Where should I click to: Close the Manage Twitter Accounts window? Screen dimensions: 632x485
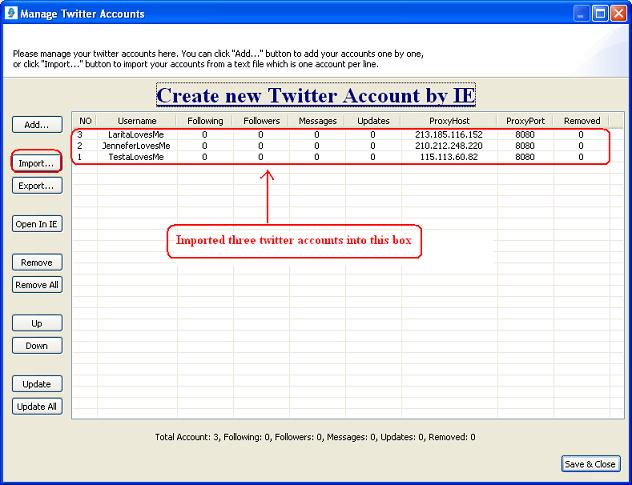tap(618, 14)
